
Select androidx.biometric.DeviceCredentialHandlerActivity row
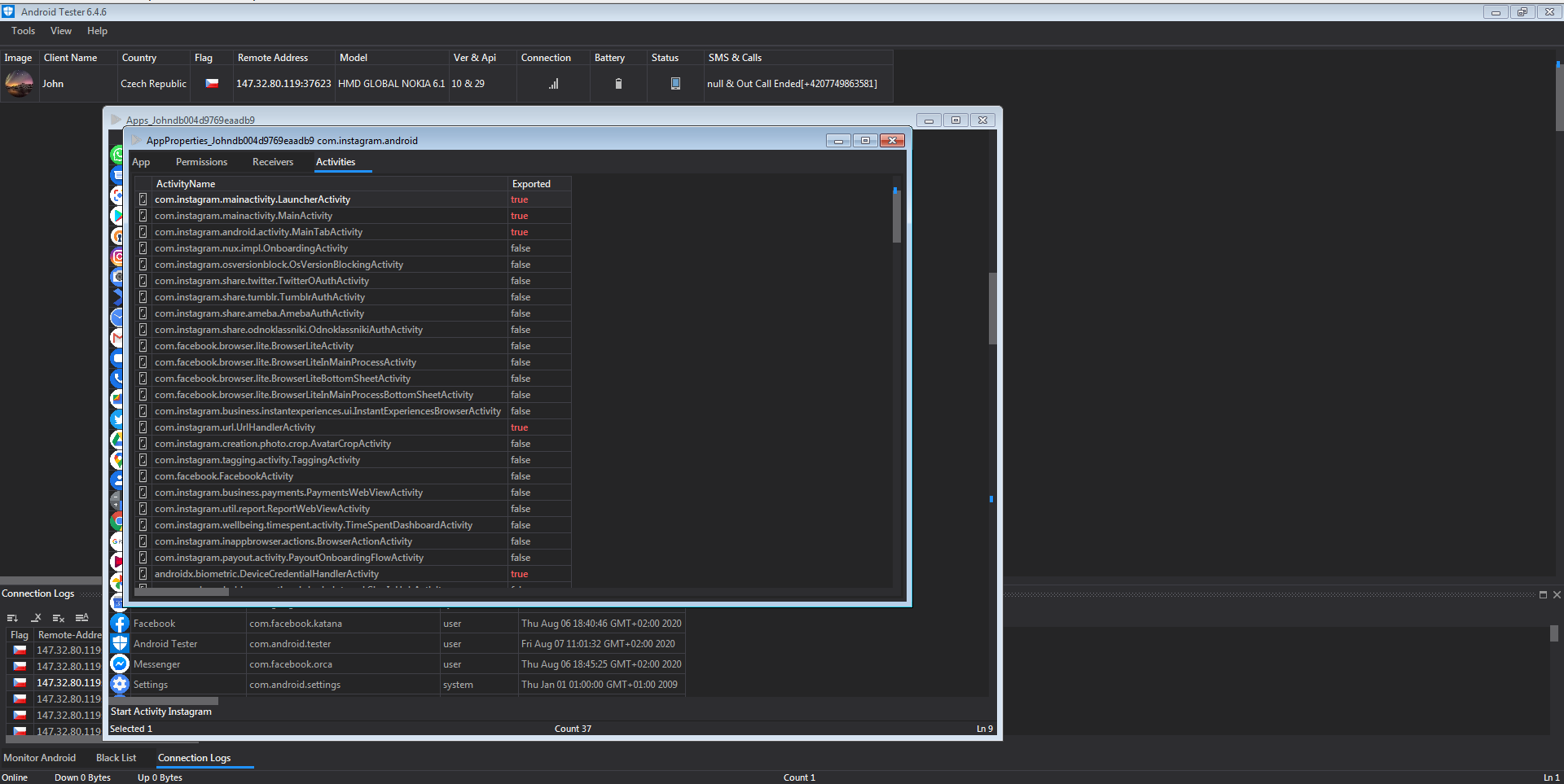(x=352, y=574)
